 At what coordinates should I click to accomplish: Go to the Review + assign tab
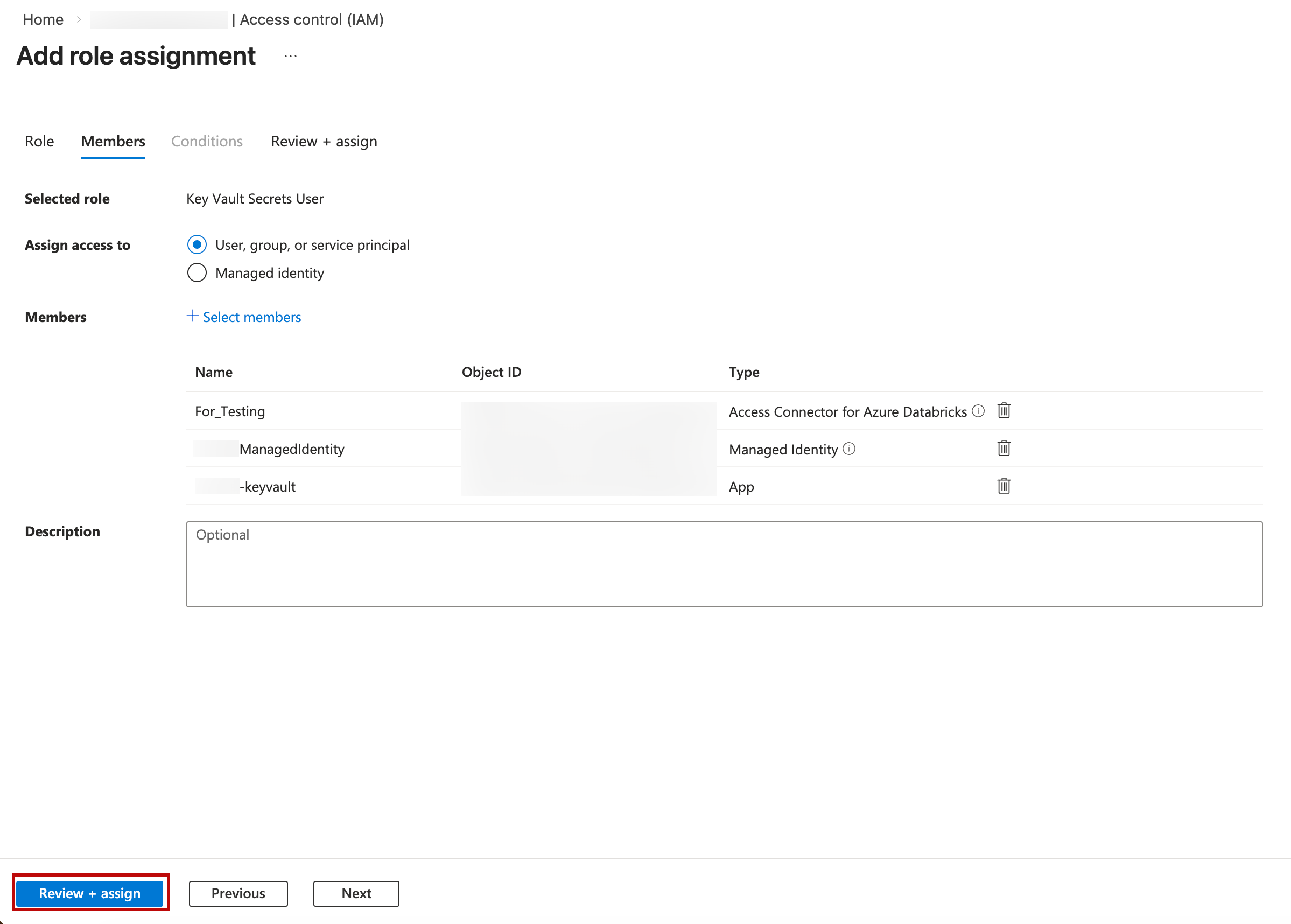(x=324, y=141)
